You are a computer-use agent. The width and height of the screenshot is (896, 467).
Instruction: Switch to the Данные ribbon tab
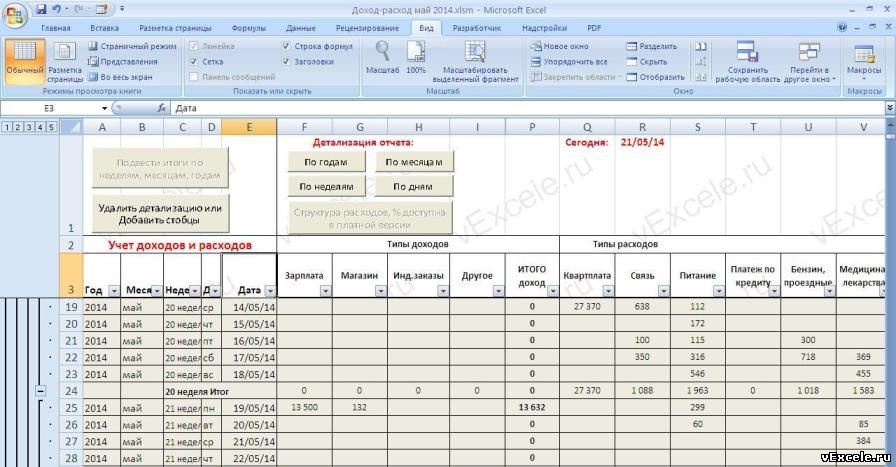(x=301, y=28)
